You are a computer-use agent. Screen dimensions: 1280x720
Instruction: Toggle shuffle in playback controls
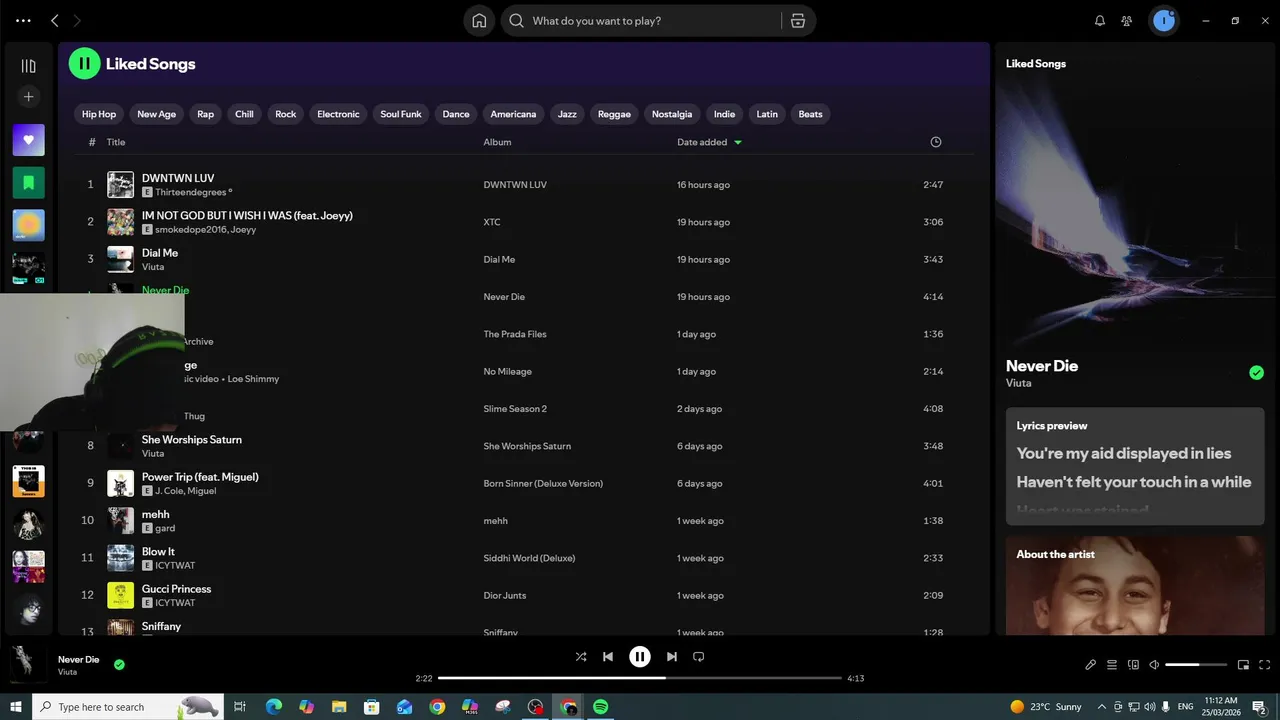581,657
